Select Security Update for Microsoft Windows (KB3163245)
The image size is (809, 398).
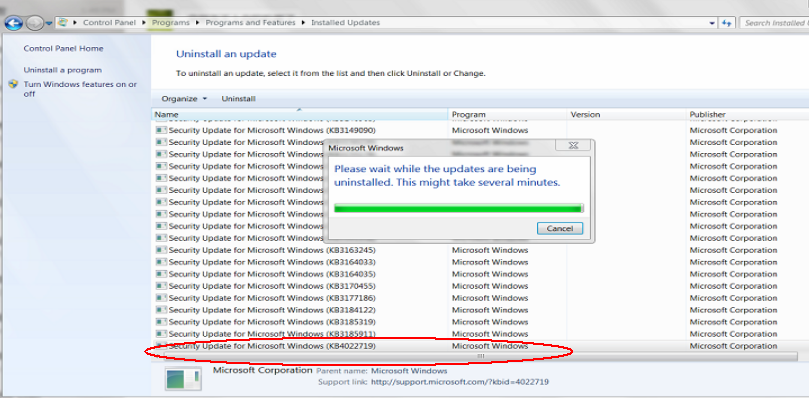click(272, 250)
